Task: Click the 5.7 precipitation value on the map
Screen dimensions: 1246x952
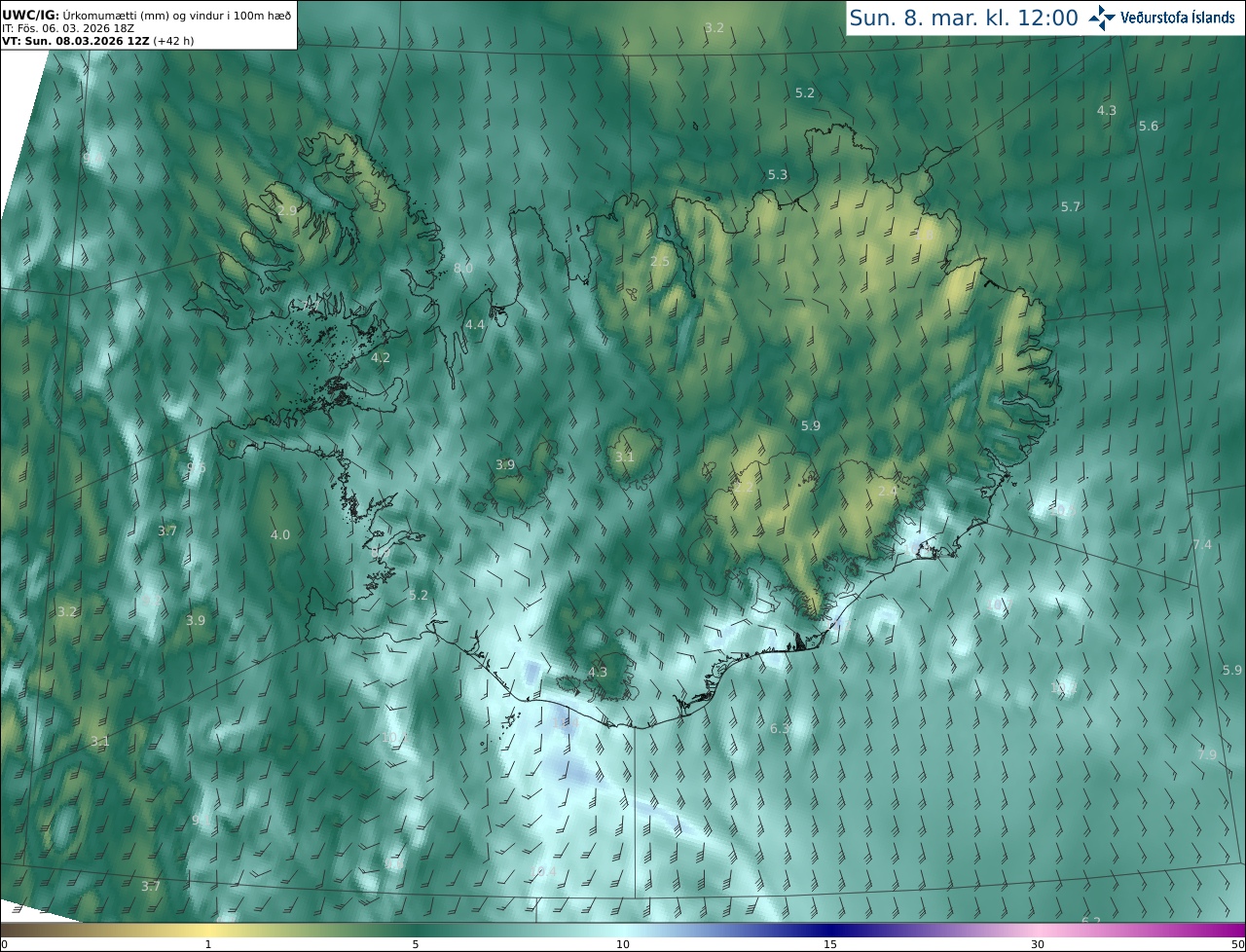Action: [x=1071, y=207]
